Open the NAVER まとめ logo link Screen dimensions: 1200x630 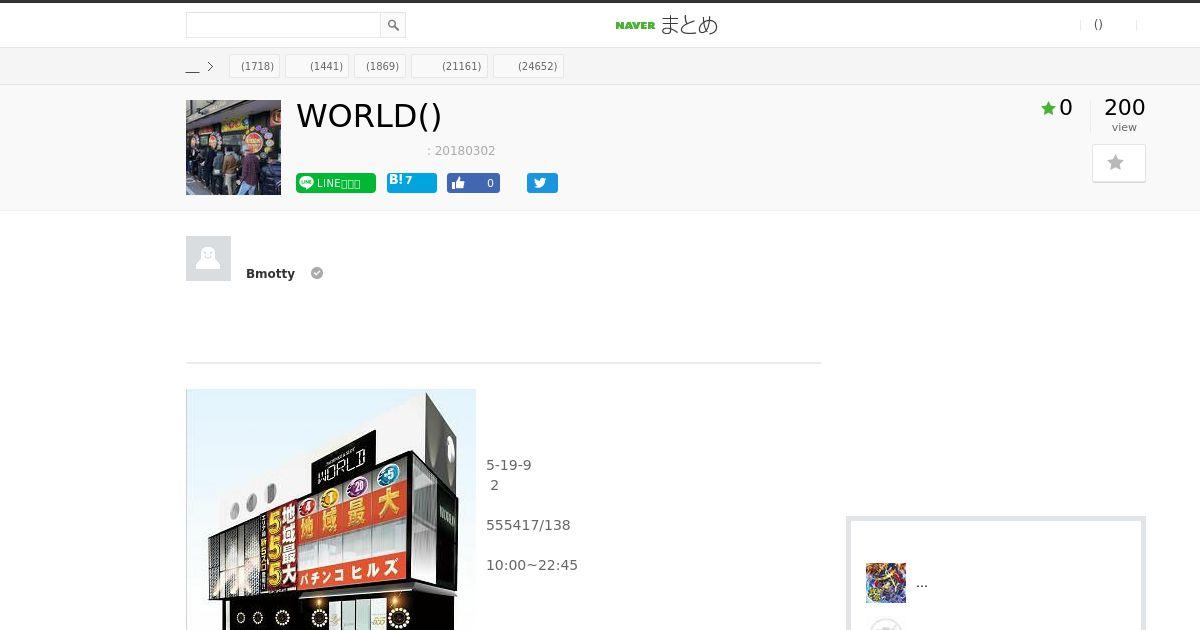tap(667, 25)
